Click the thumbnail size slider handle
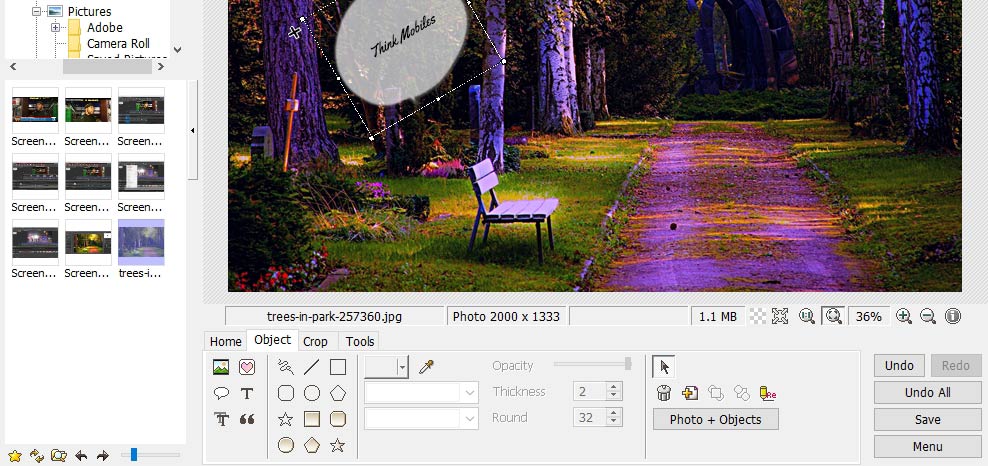 pos(134,454)
